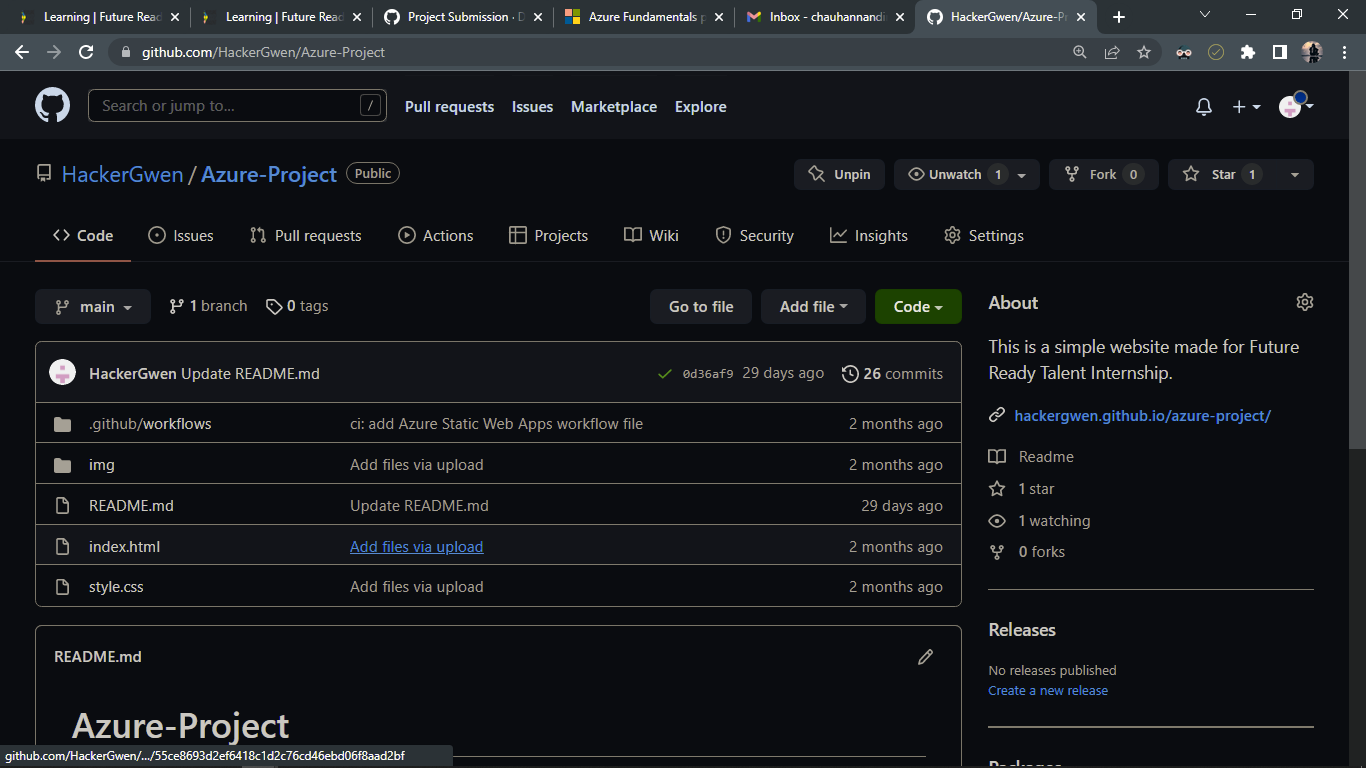Click Marketplace in top navigation
Viewport: 1366px width, 768px height.
[x=614, y=107]
